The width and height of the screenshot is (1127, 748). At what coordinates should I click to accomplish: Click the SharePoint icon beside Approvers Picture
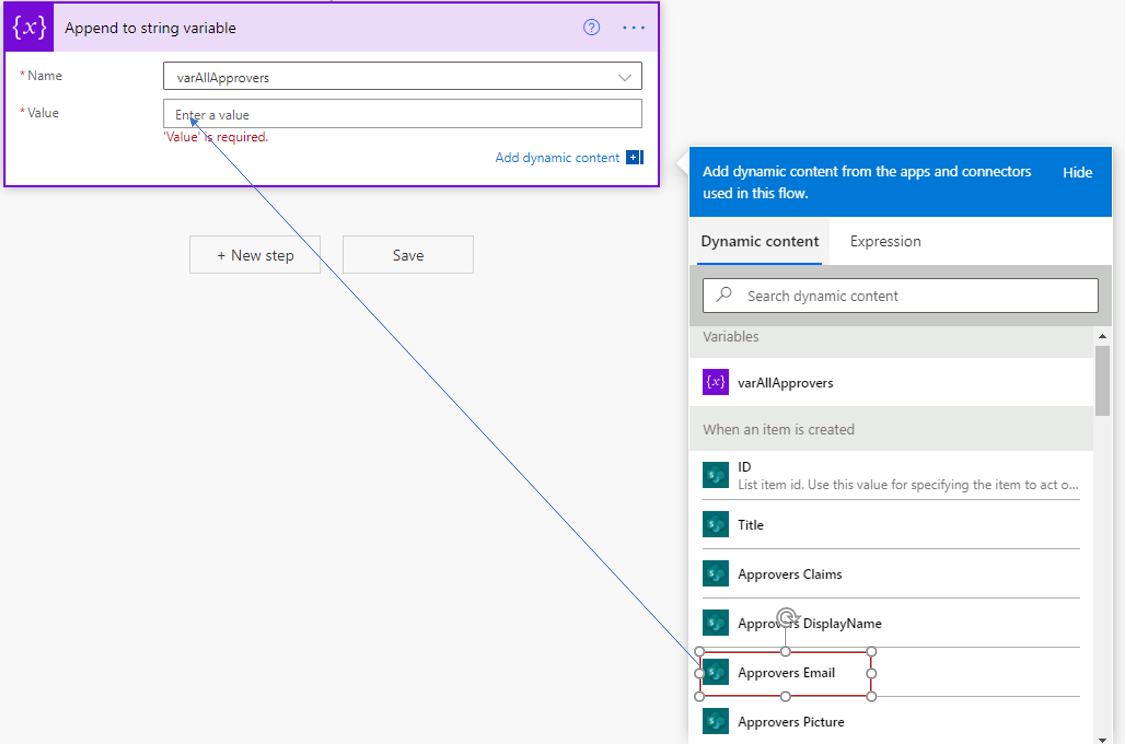[x=715, y=721]
